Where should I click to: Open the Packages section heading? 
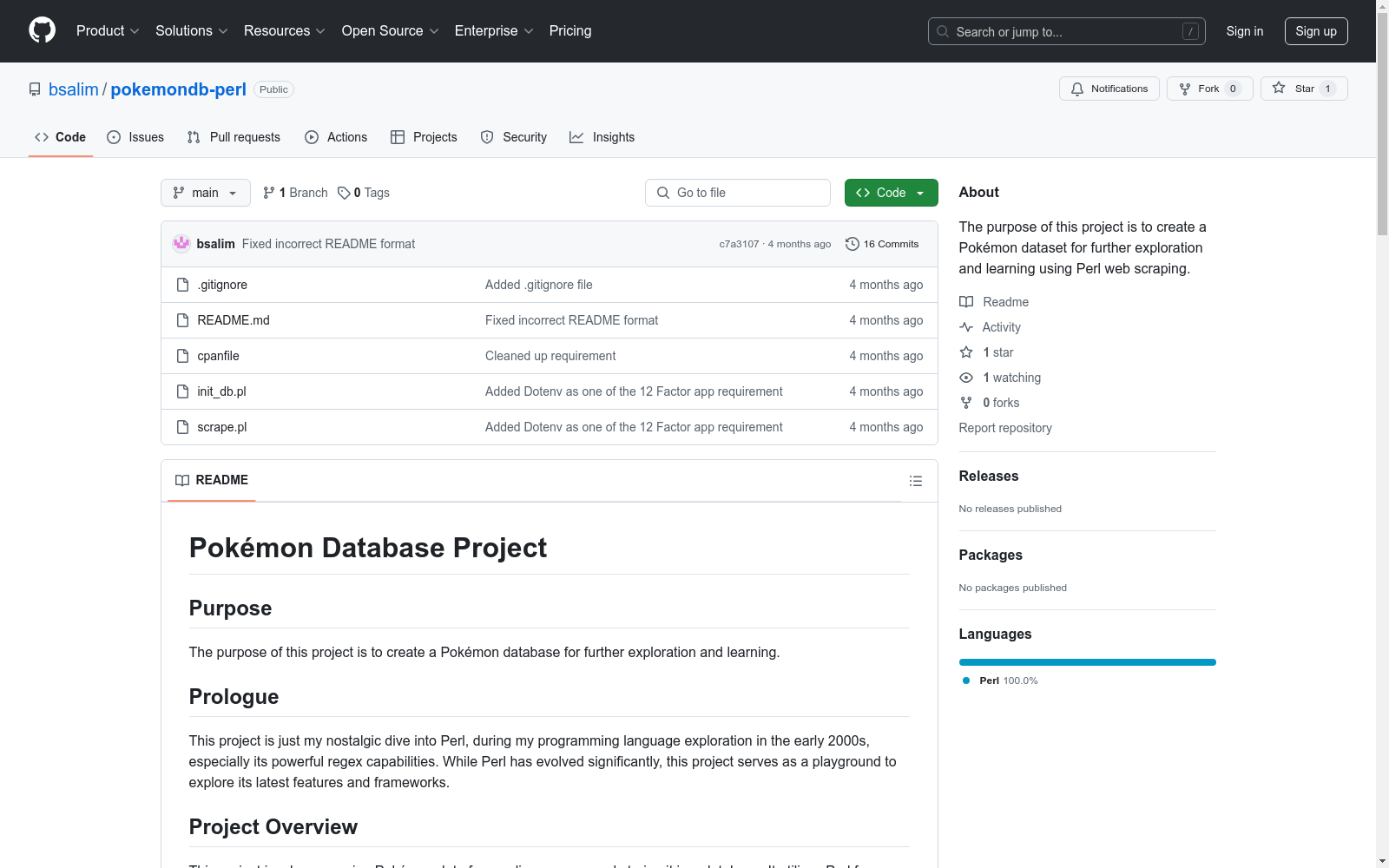click(x=991, y=555)
